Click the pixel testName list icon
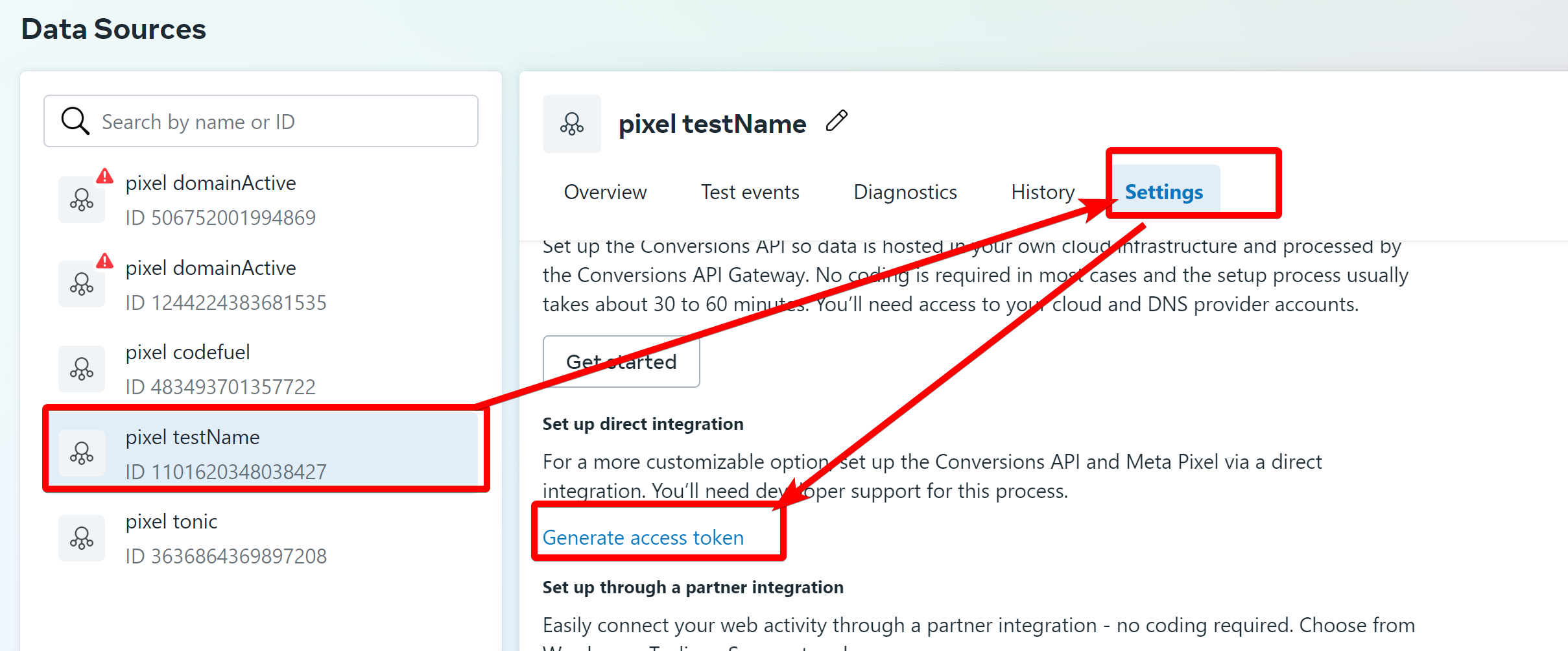The image size is (1568, 651). 82,453
